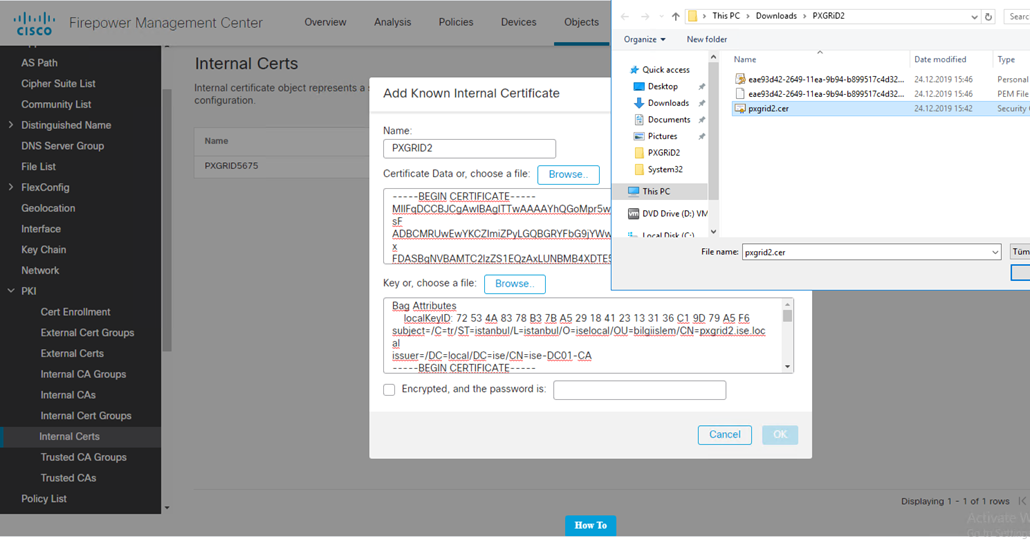The width and height of the screenshot is (1030, 541).
Task: Cancel the Add Known Internal Certificate dialog
Action: click(725, 435)
